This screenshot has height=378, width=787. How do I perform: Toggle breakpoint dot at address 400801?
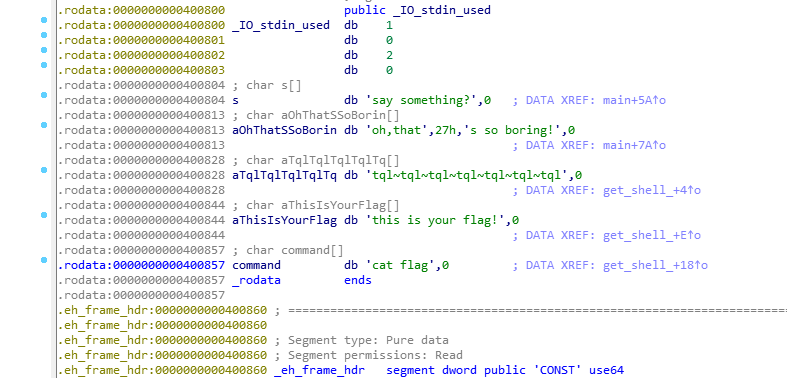(x=44, y=35)
